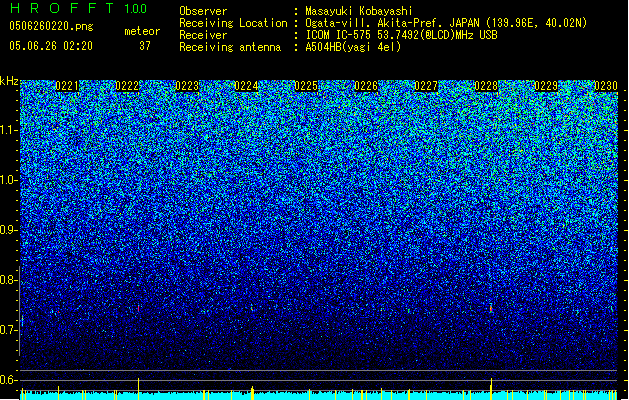Click the yellow intensity spike below 0224
Image resolution: width=629 pixels, height=400 pixels.
252,392
